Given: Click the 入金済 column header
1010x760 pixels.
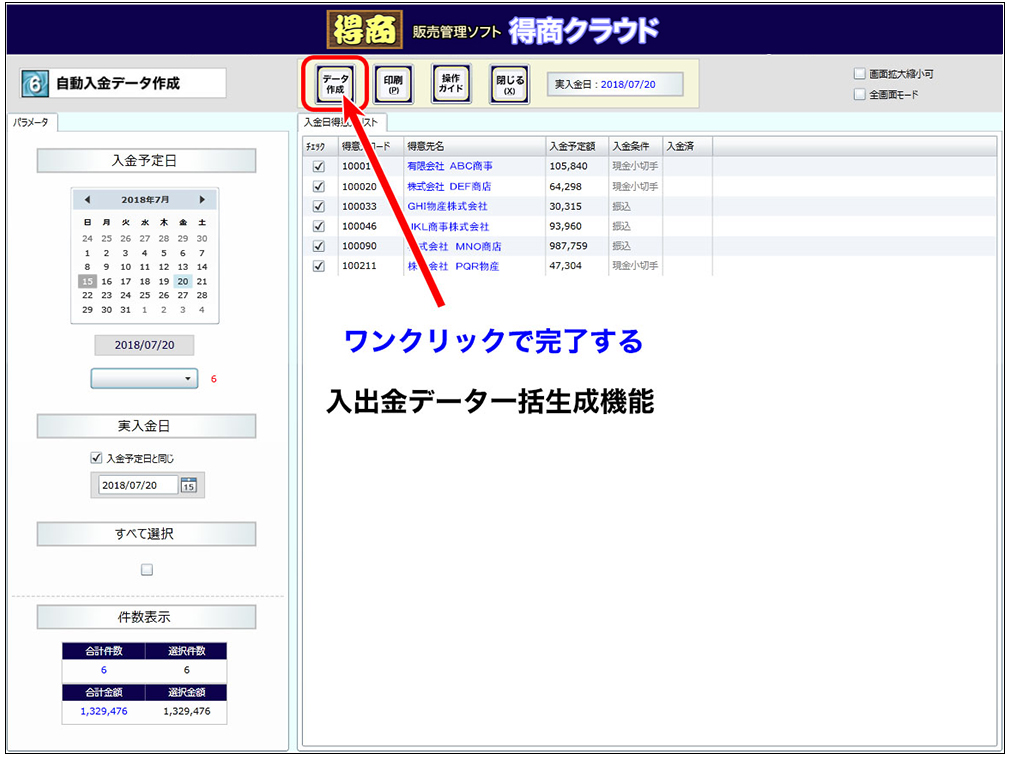Looking at the screenshot, I should coord(687,146).
